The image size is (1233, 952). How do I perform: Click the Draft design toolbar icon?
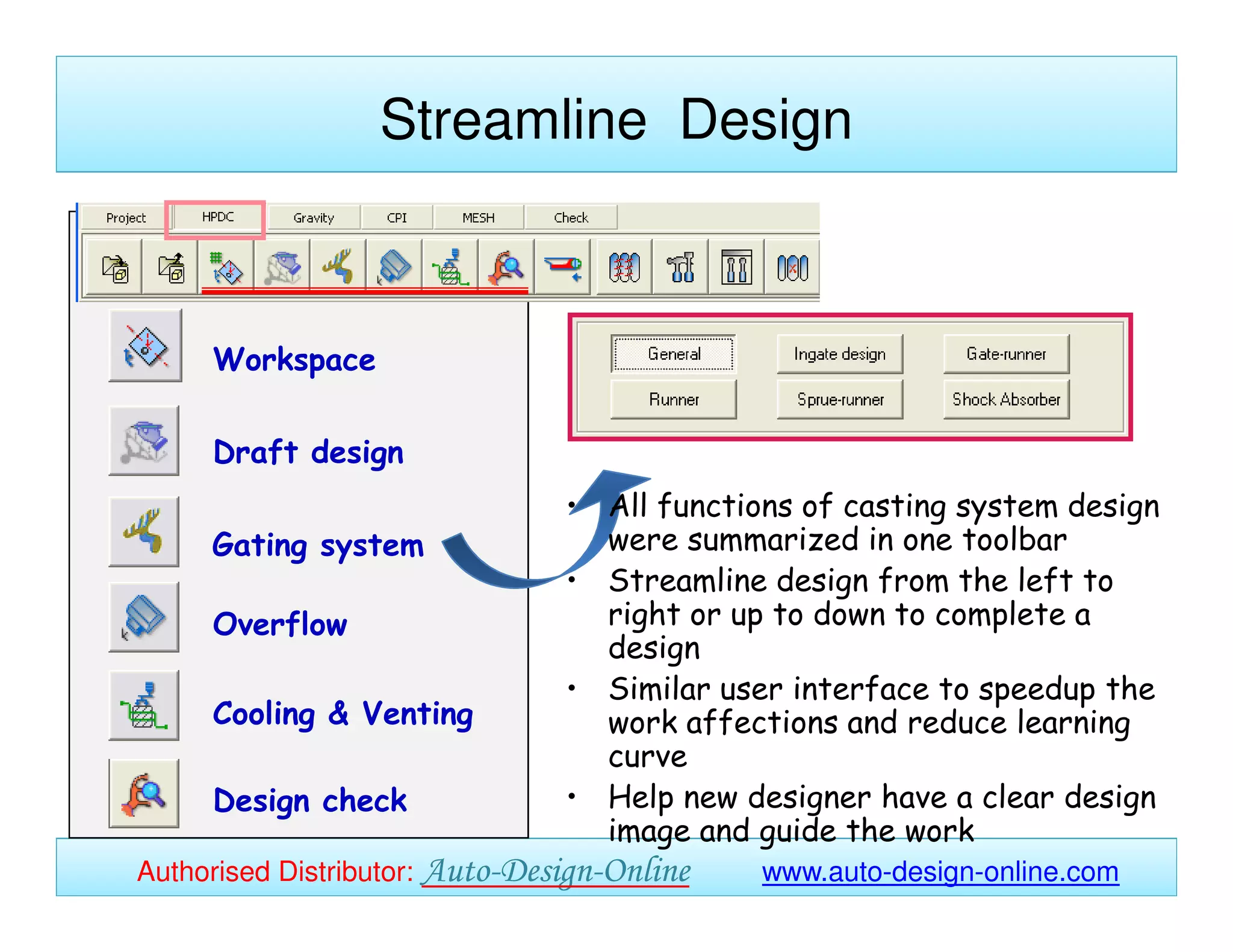tap(282, 268)
